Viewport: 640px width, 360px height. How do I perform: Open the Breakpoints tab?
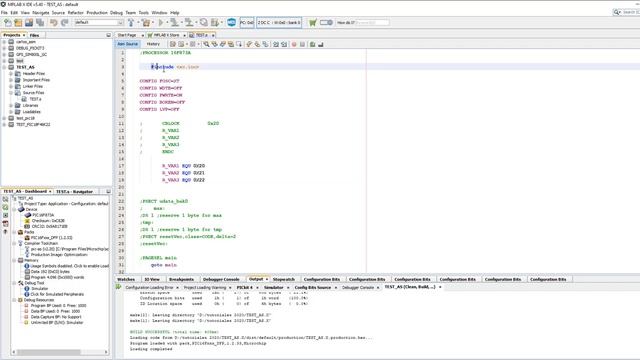tap(181, 279)
